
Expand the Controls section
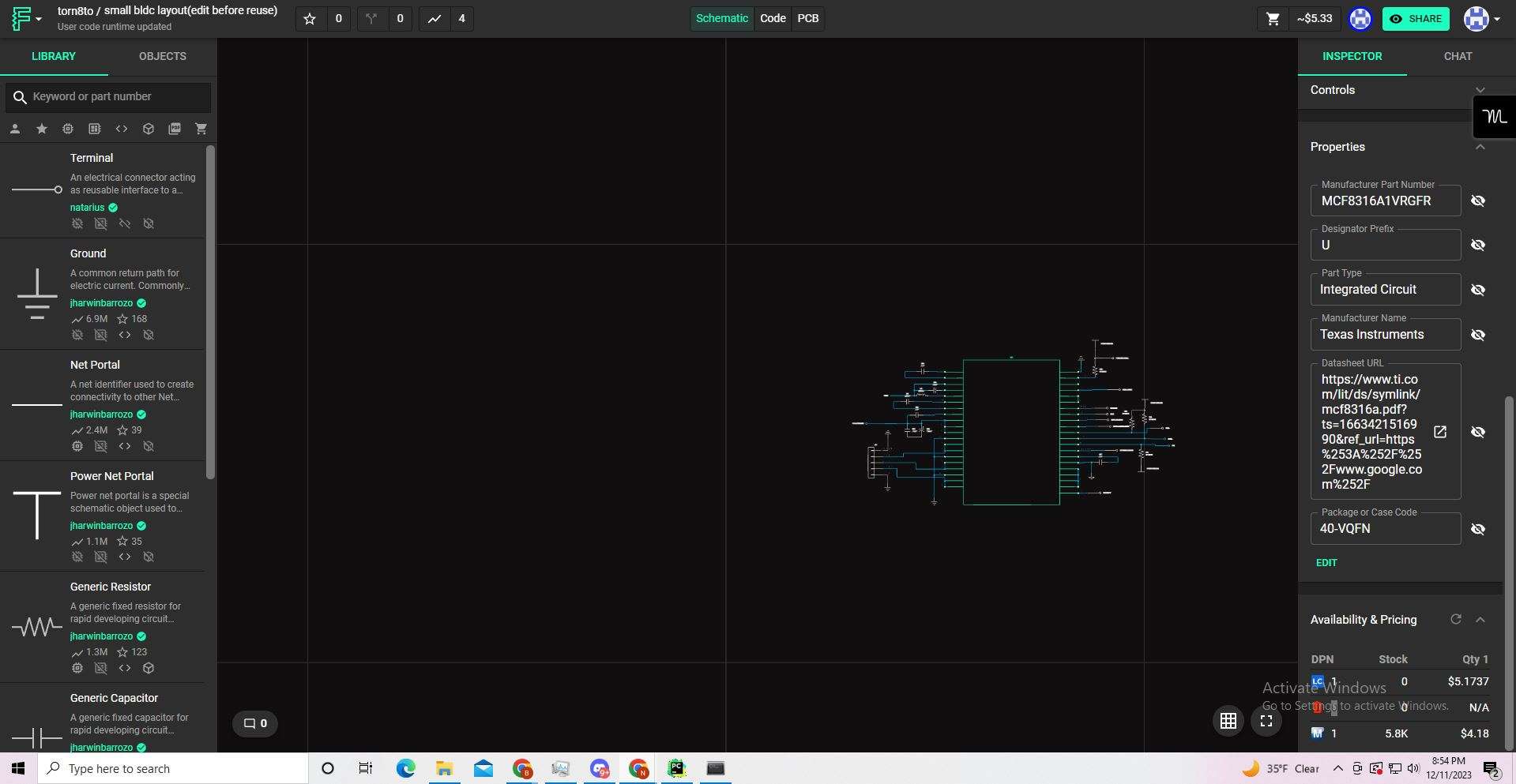[x=1480, y=90]
